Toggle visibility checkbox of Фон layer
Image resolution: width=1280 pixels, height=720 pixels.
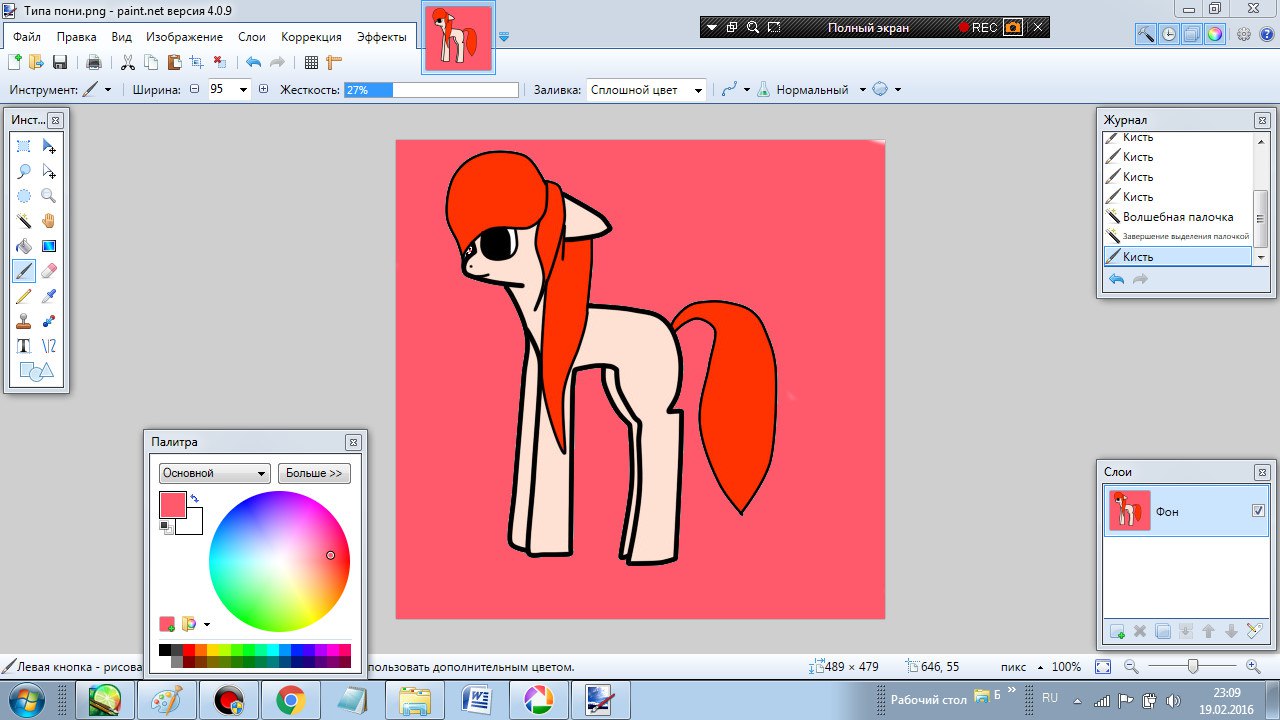pos(1258,511)
